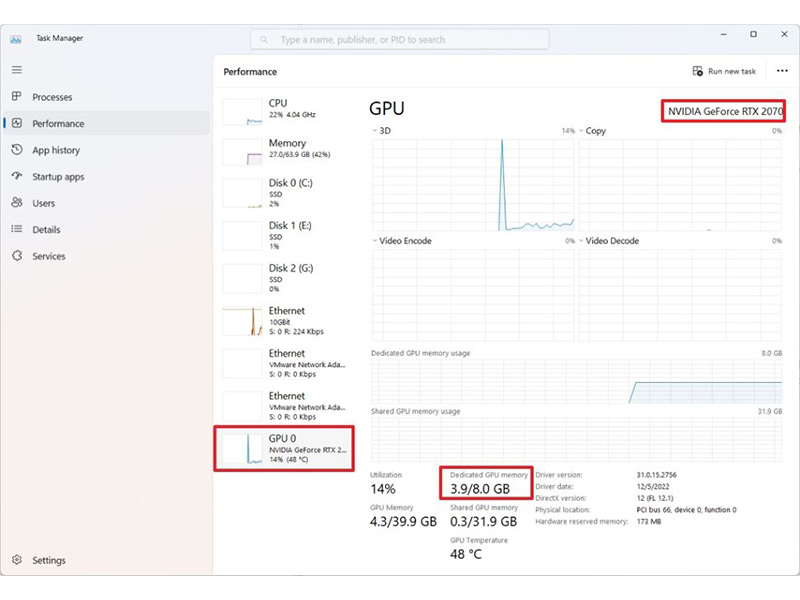Open the three-dot more options menu
Viewport: 800px width, 600px height.
tap(782, 71)
